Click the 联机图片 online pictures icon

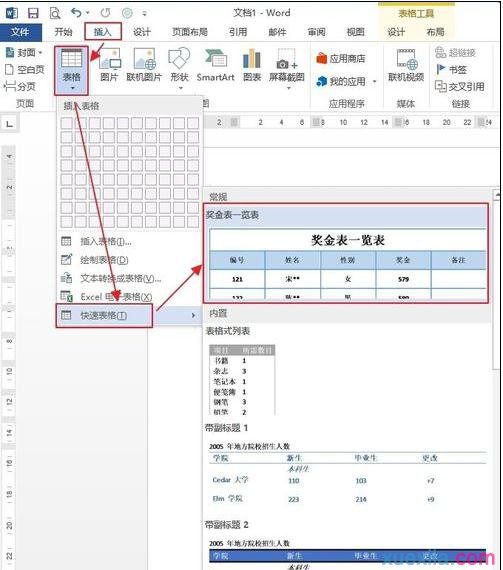click(x=144, y=66)
